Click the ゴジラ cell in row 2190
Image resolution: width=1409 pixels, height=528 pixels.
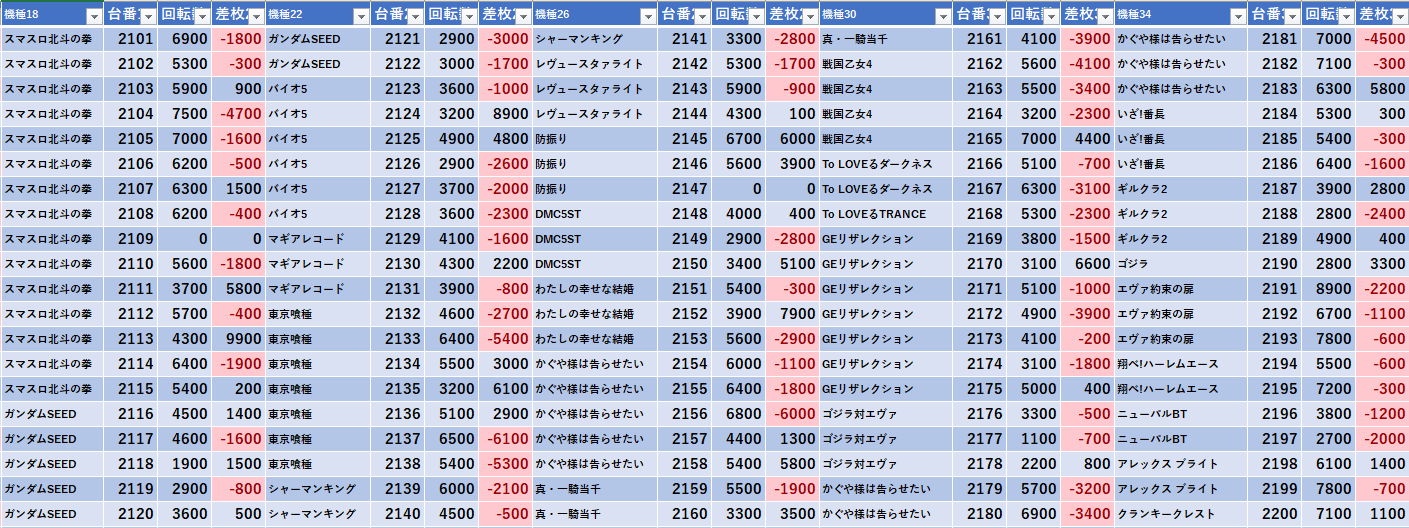[x=1181, y=264]
